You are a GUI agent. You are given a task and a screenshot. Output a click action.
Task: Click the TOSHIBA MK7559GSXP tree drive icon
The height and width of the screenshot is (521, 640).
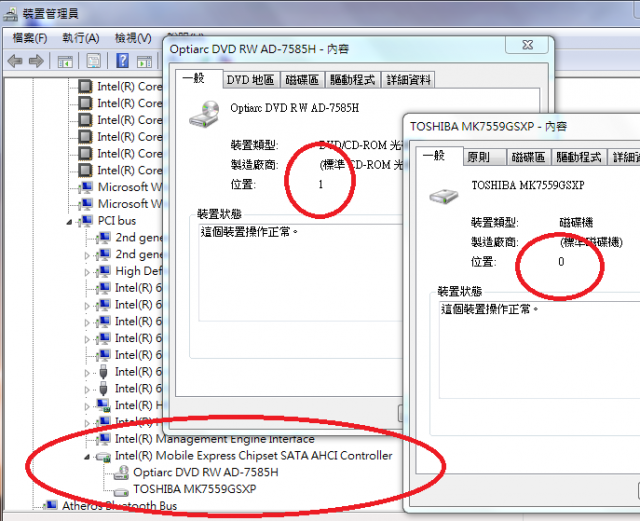(x=121, y=491)
